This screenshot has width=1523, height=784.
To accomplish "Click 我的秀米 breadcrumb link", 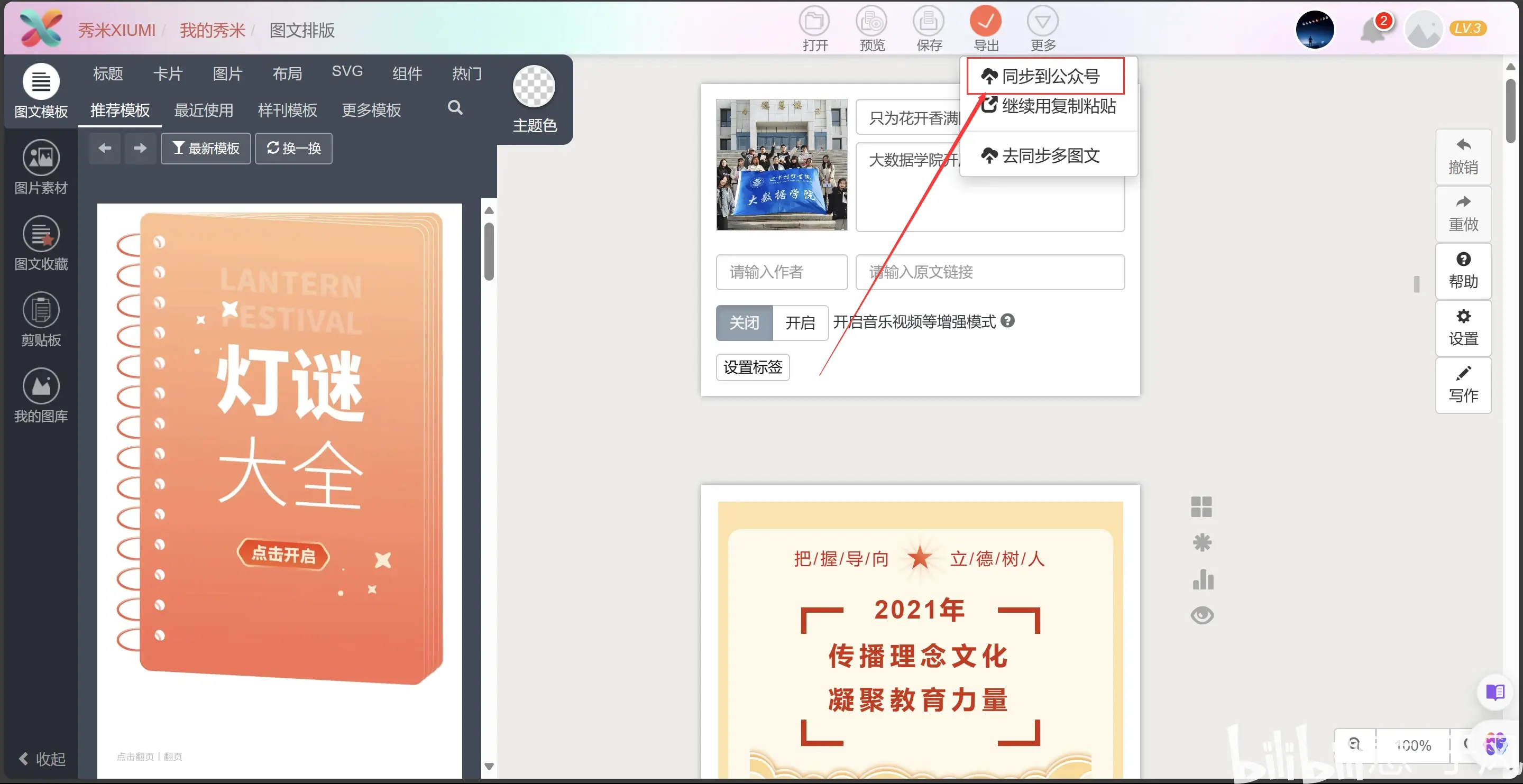I will pyautogui.click(x=212, y=30).
